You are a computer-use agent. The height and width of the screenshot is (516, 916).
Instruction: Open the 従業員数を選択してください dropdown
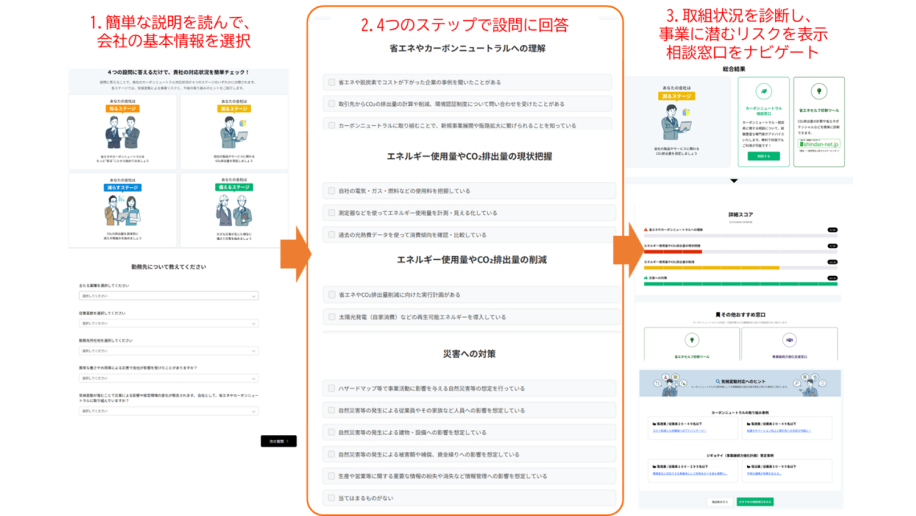[169, 324]
